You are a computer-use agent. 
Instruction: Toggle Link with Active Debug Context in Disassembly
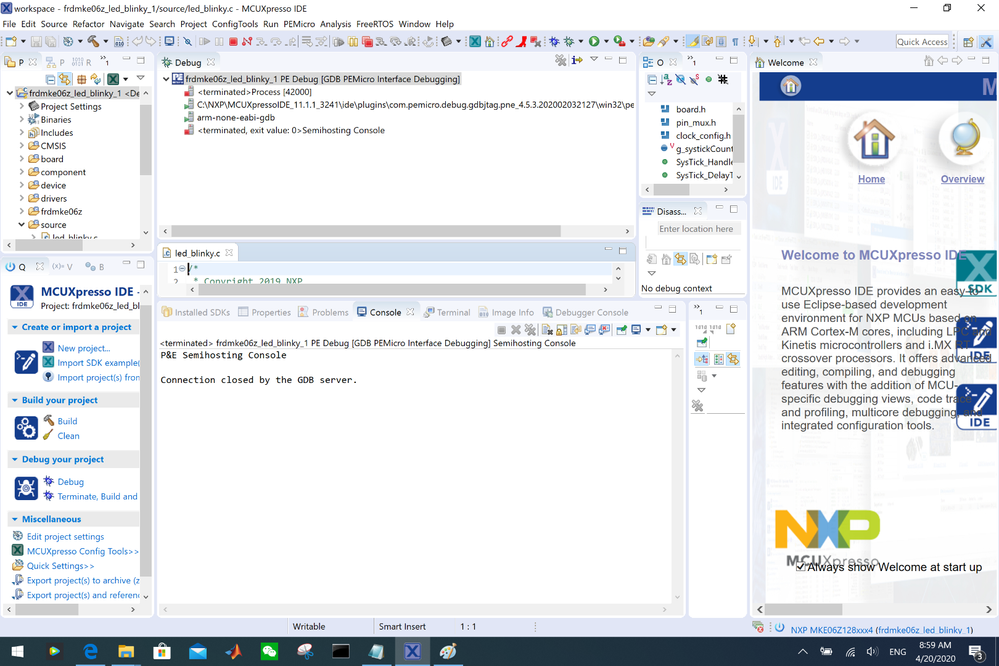(x=680, y=259)
